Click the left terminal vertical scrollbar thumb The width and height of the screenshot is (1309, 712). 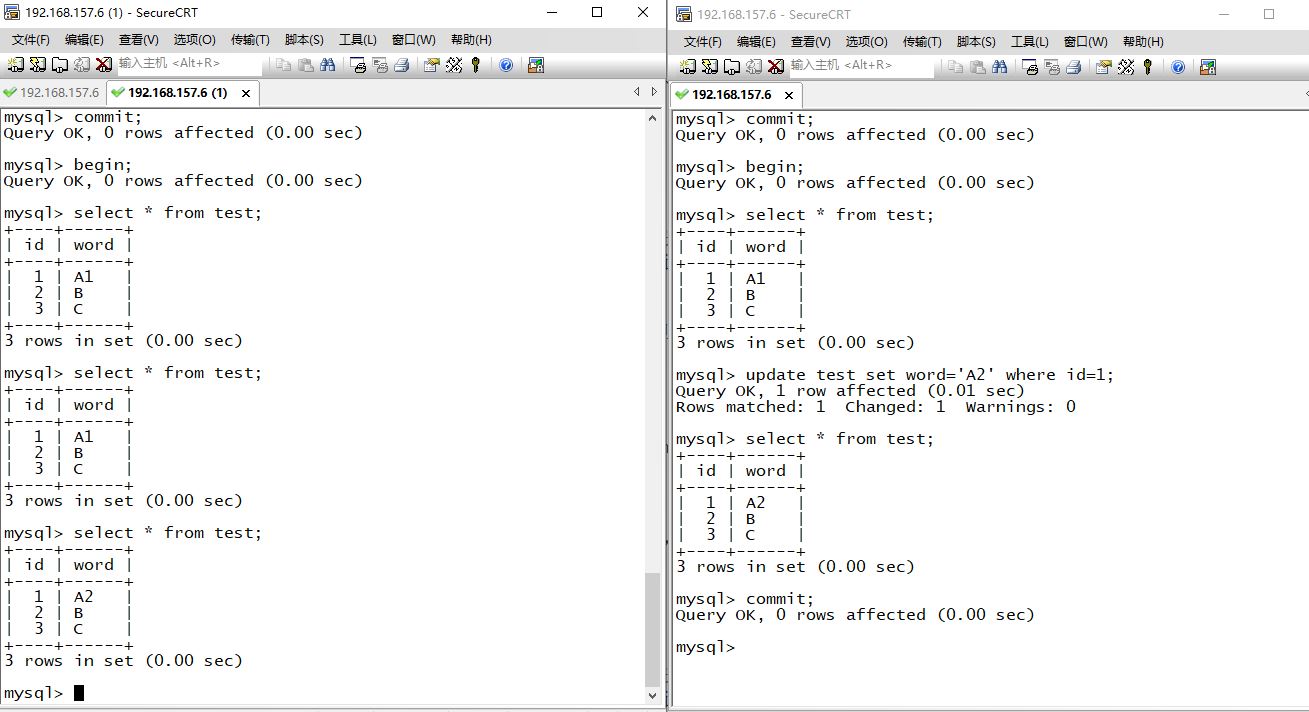[653, 629]
